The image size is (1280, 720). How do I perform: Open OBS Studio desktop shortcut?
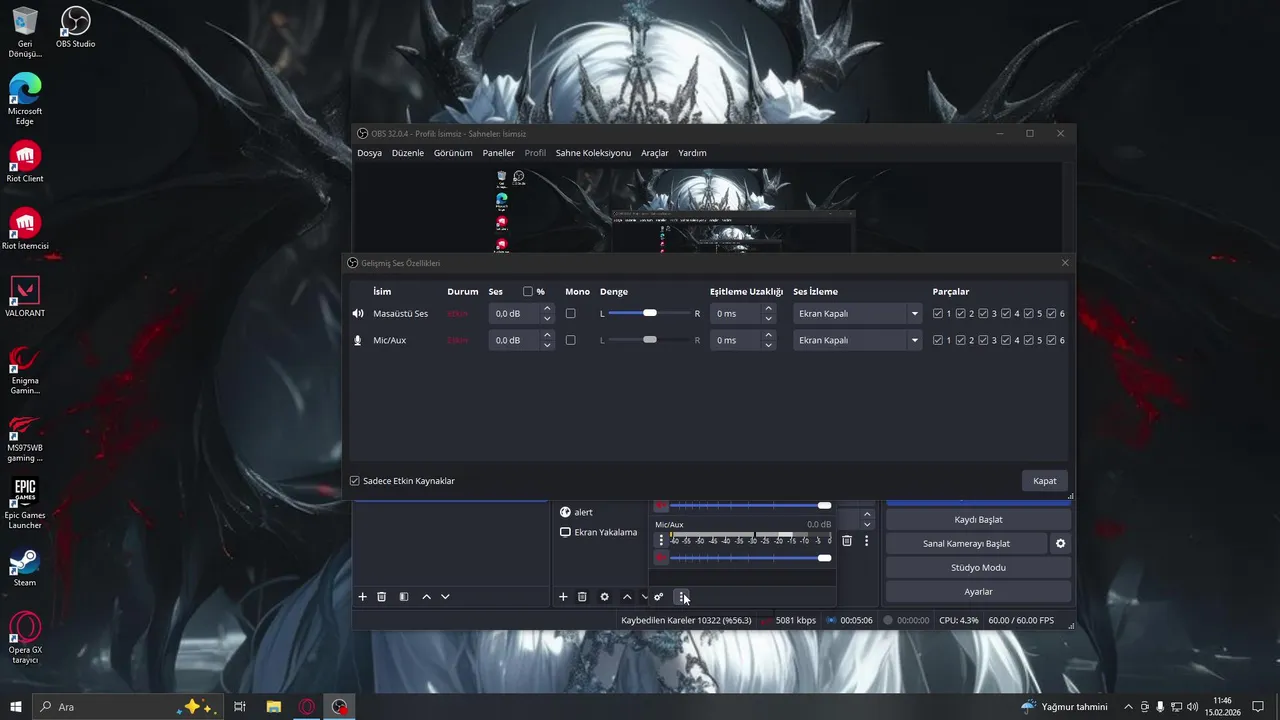(x=75, y=28)
